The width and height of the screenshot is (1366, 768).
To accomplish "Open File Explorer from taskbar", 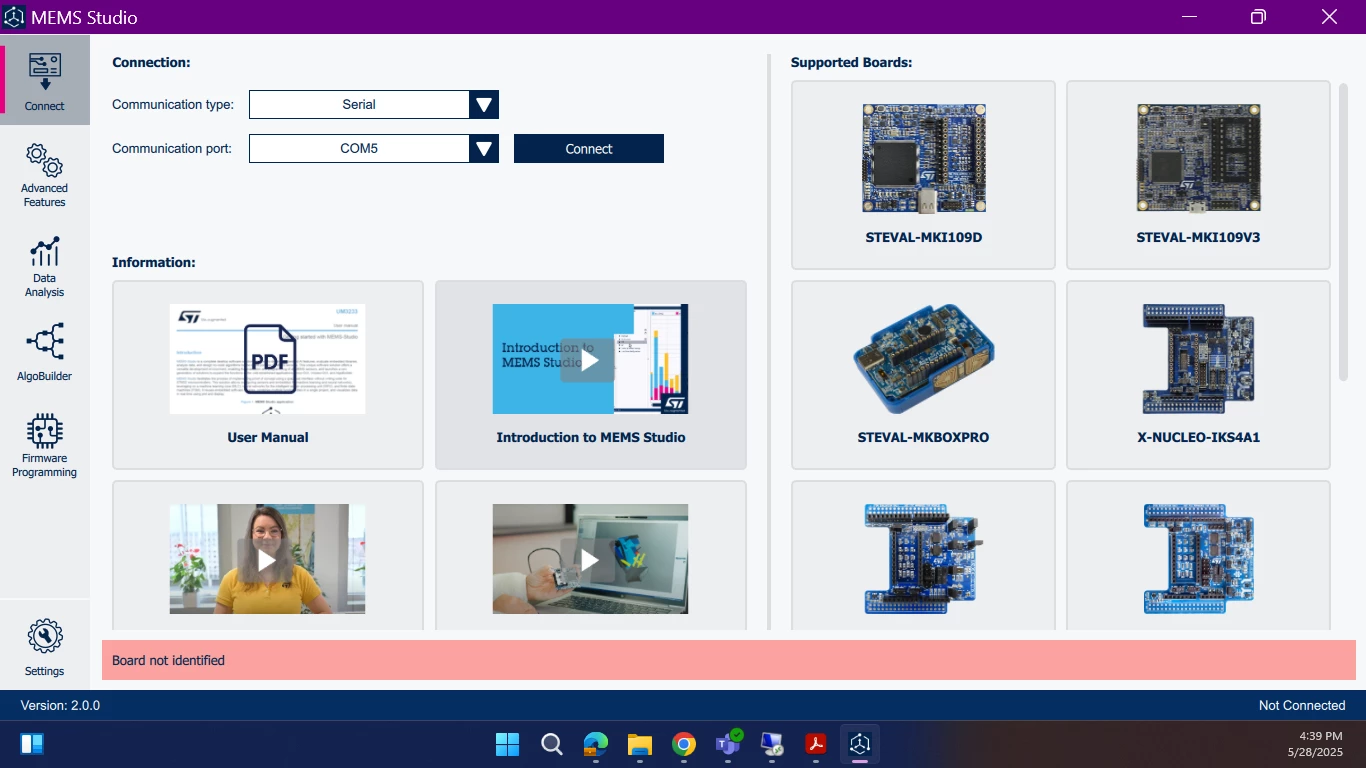I will point(640,744).
